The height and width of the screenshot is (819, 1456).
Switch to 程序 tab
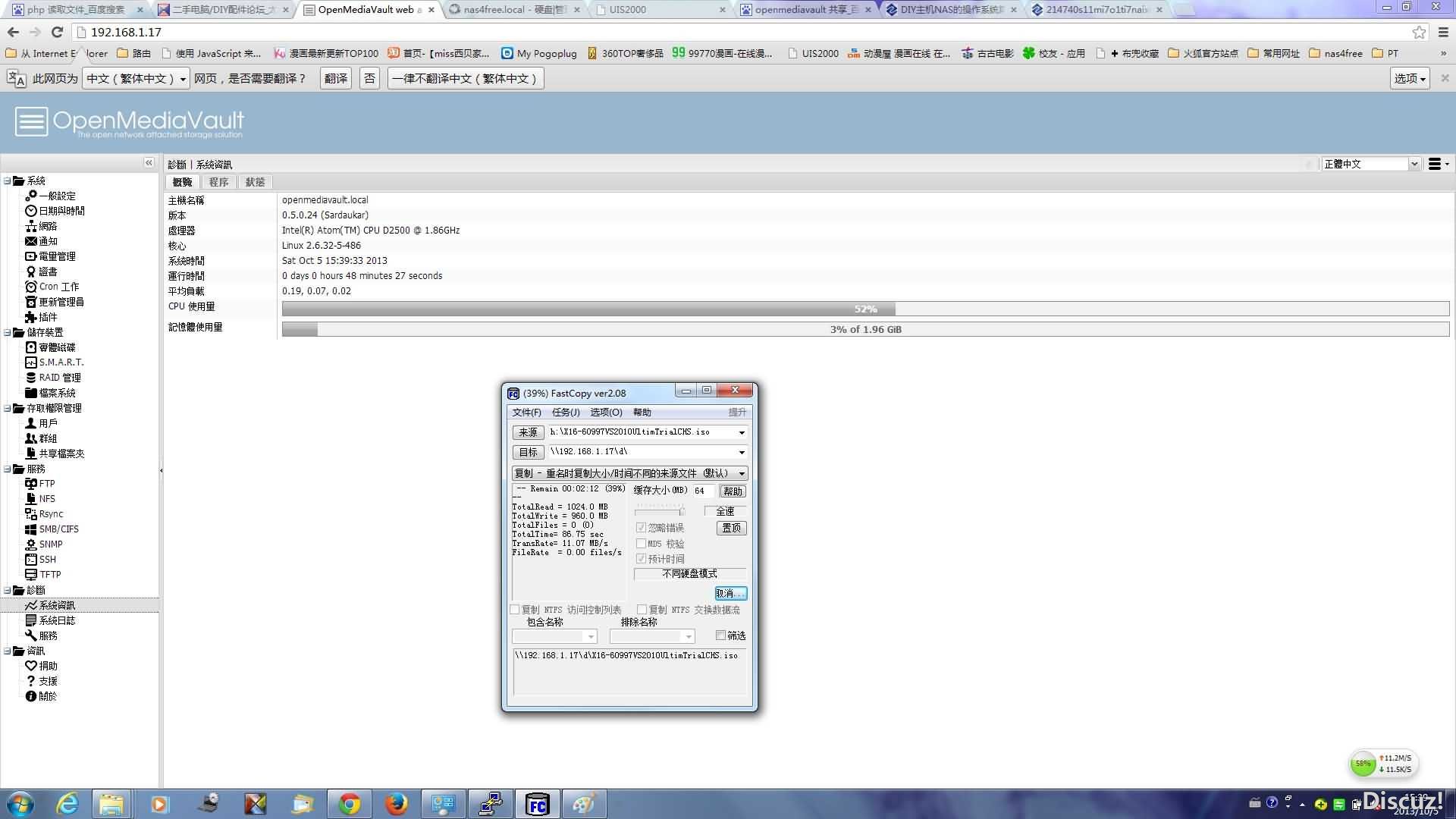(x=218, y=182)
